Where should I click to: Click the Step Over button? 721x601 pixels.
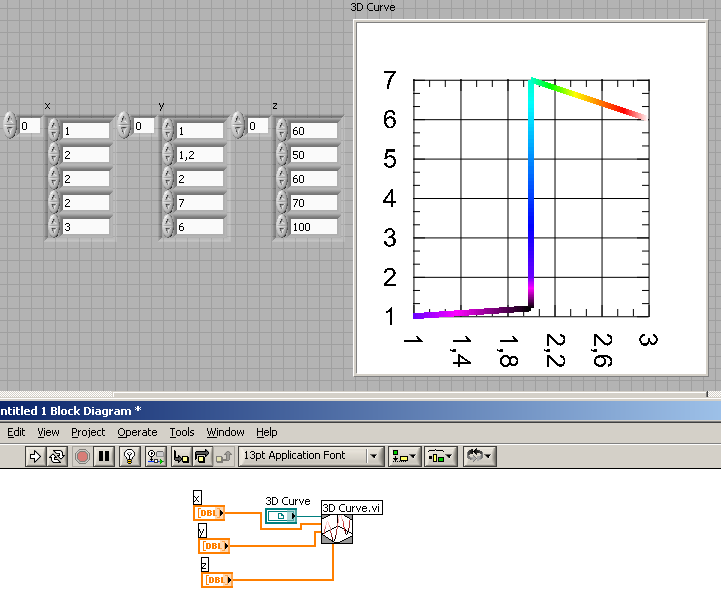[202, 456]
